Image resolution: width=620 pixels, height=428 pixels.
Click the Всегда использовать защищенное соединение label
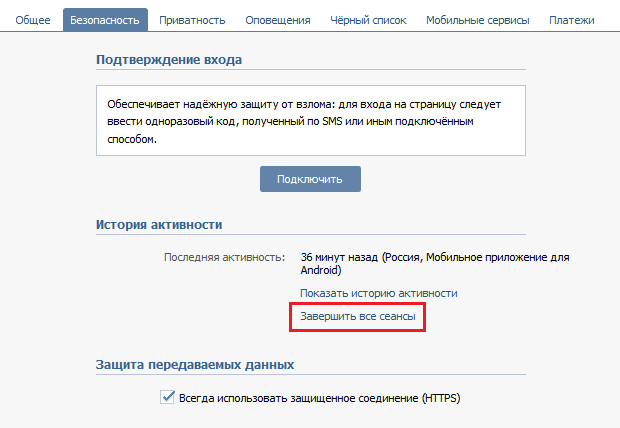point(319,397)
